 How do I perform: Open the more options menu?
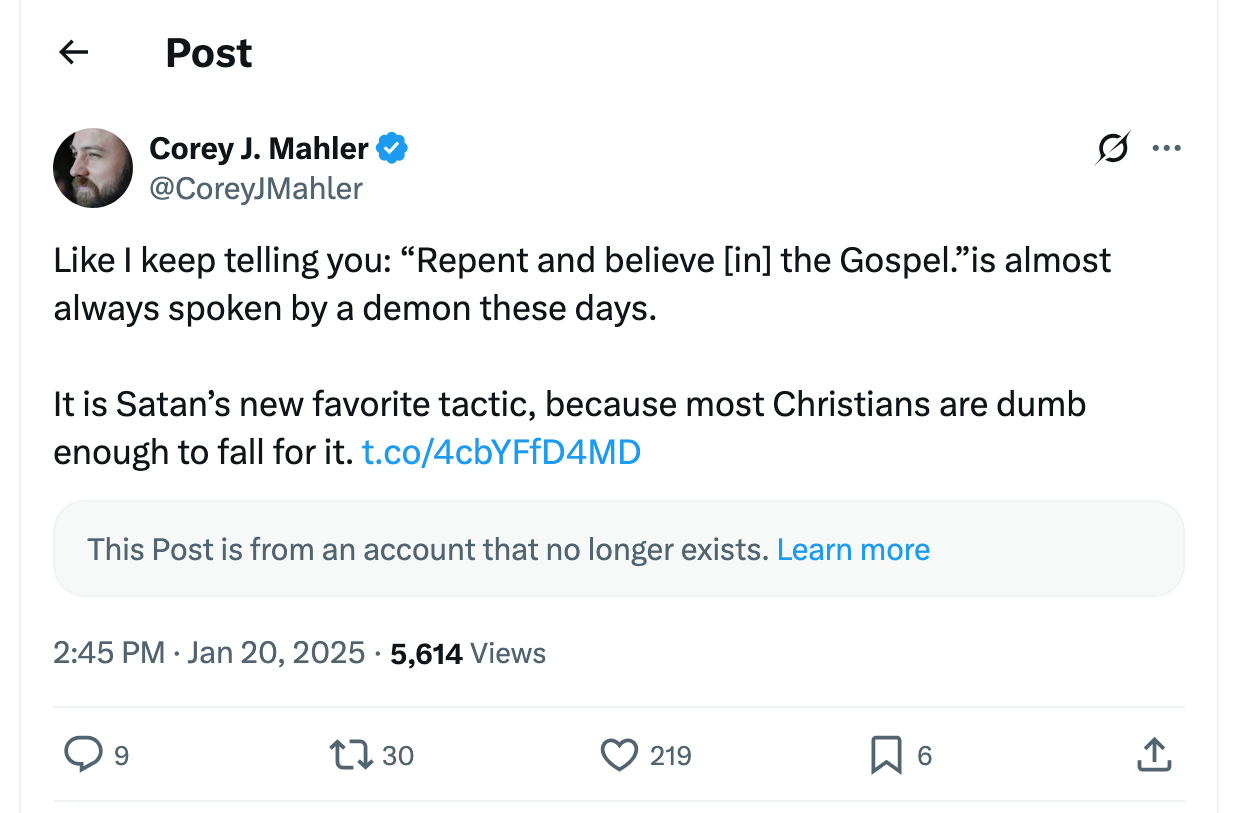1167,148
